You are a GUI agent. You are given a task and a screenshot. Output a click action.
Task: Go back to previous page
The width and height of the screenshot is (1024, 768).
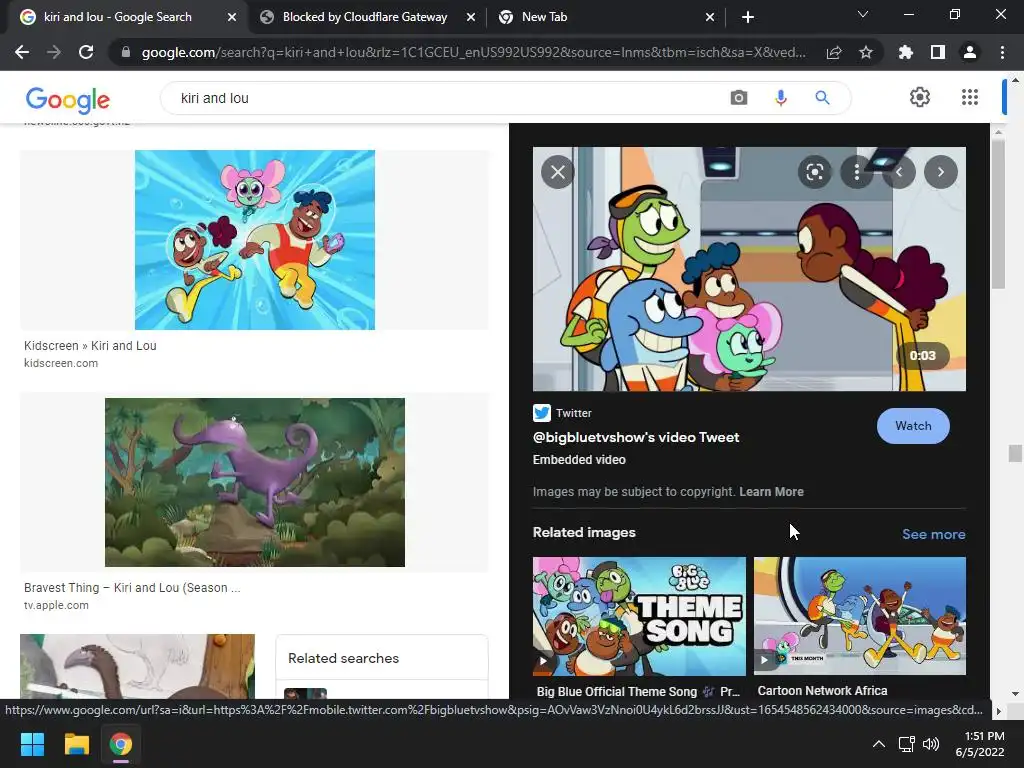click(x=22, y=52)
